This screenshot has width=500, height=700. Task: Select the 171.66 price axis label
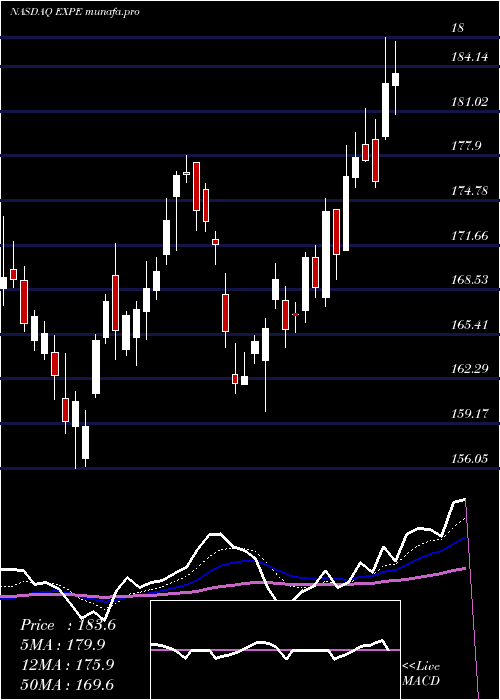pos(470,235)
